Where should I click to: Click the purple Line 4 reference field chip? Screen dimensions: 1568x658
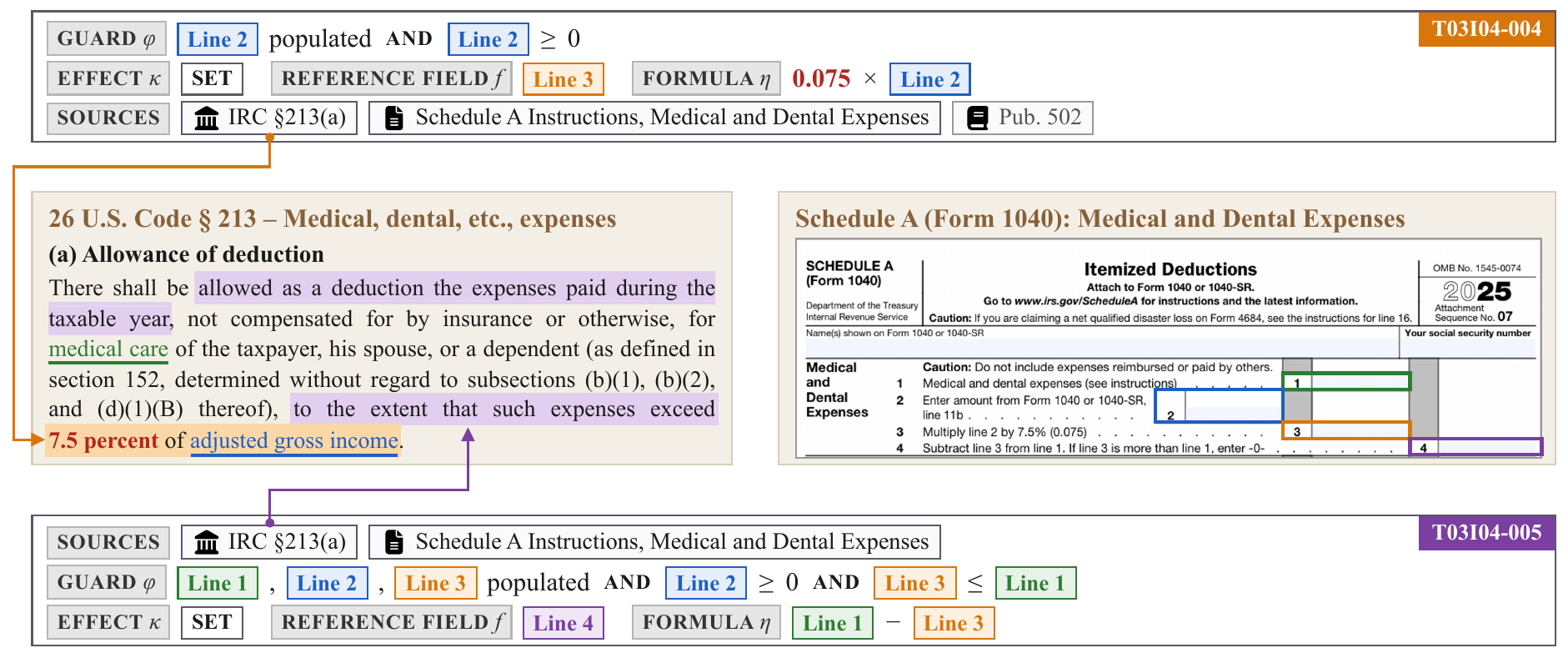(x=564, y=623)
